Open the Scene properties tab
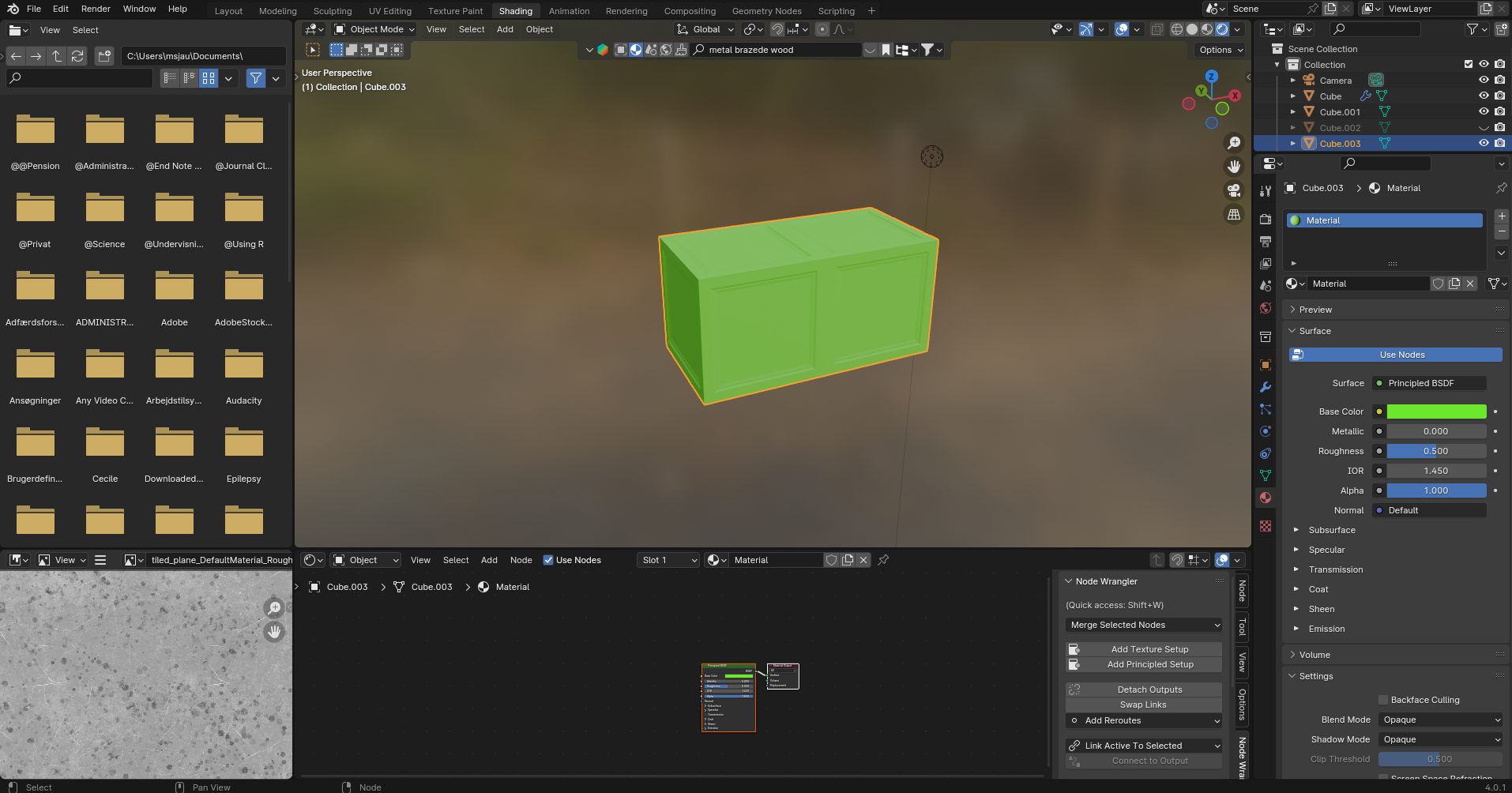 pyautogui.click(x=1266, y=285)
